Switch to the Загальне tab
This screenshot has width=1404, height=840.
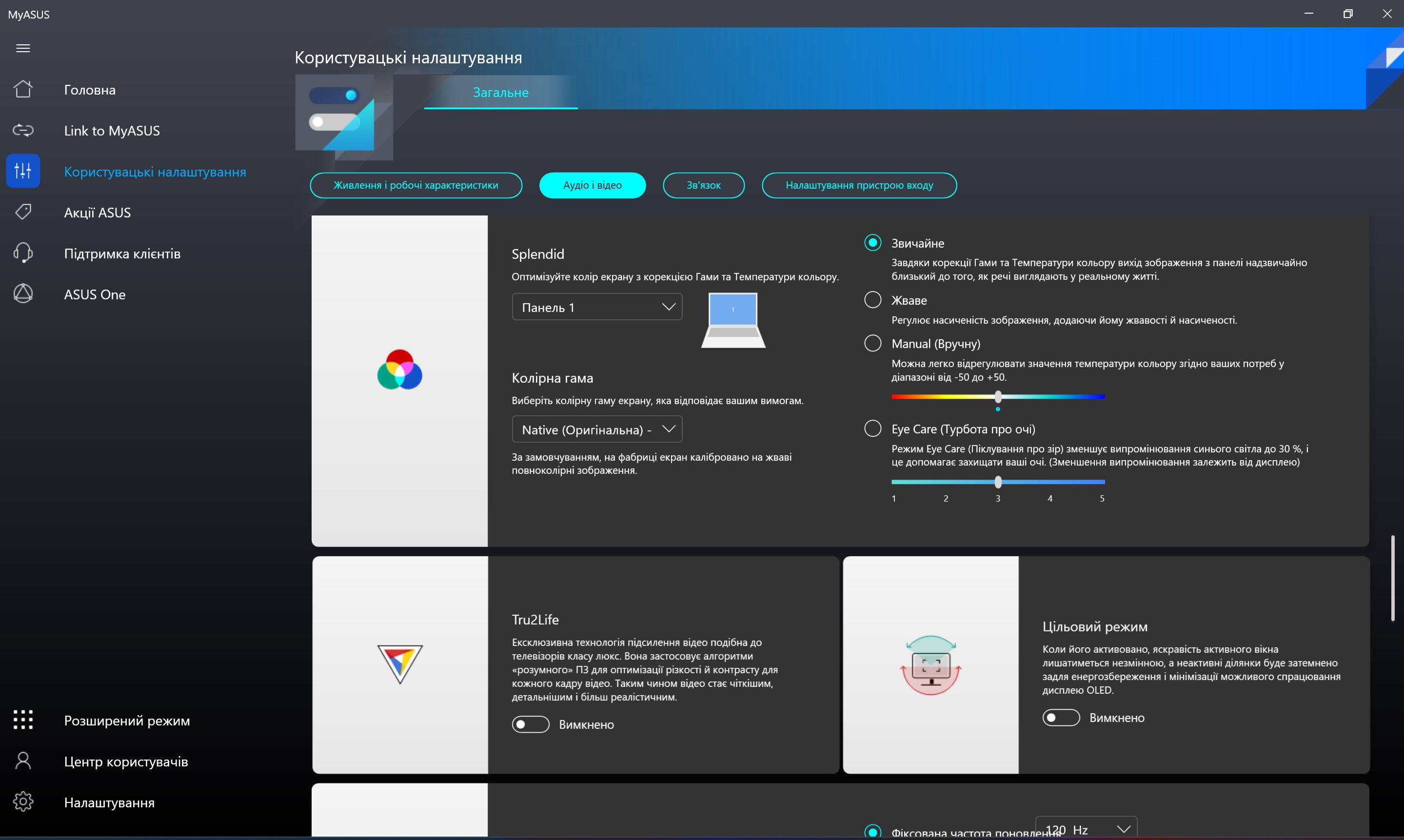(500, 92)
